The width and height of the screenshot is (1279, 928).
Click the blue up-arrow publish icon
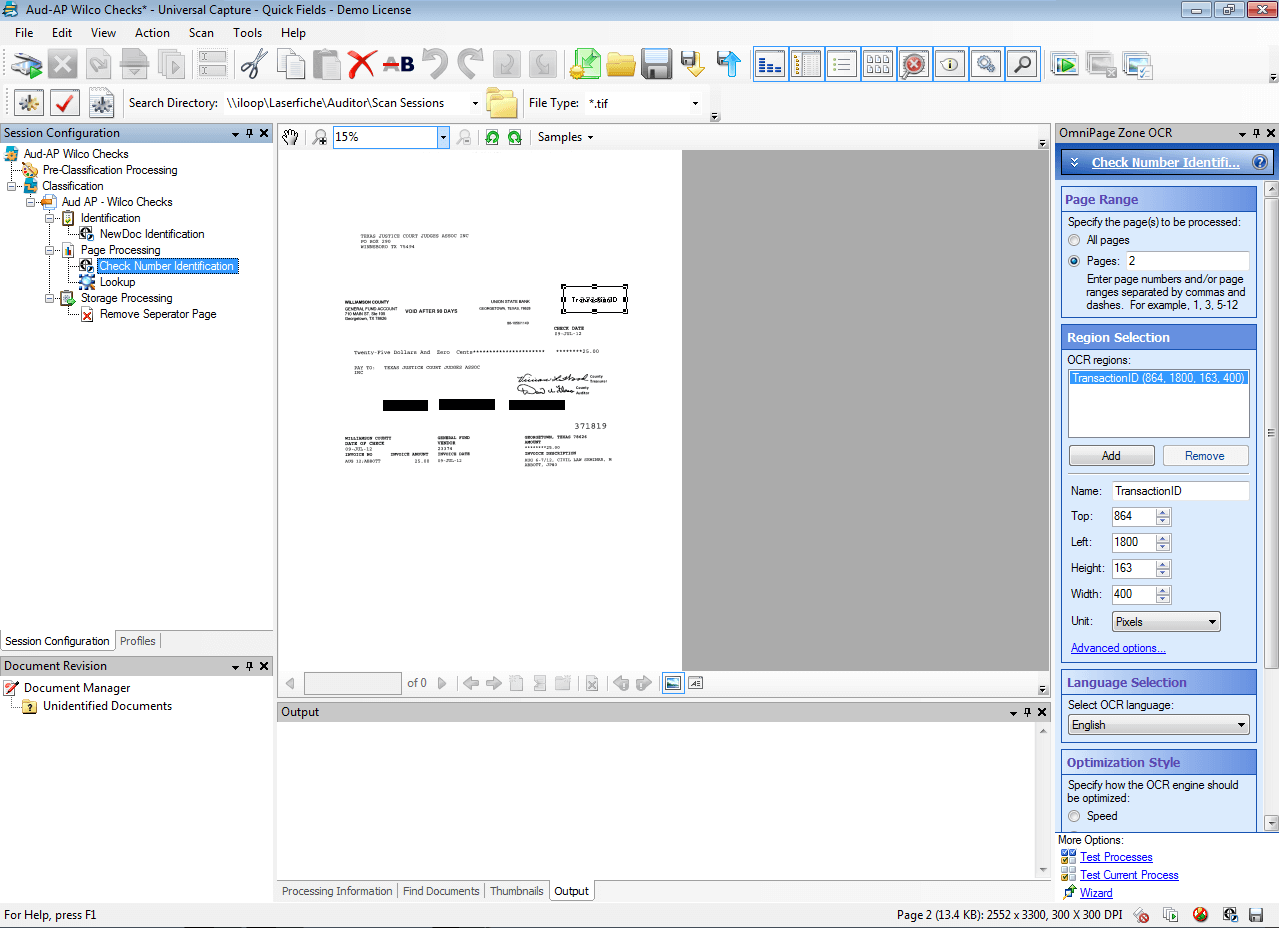tap(729, 65)
